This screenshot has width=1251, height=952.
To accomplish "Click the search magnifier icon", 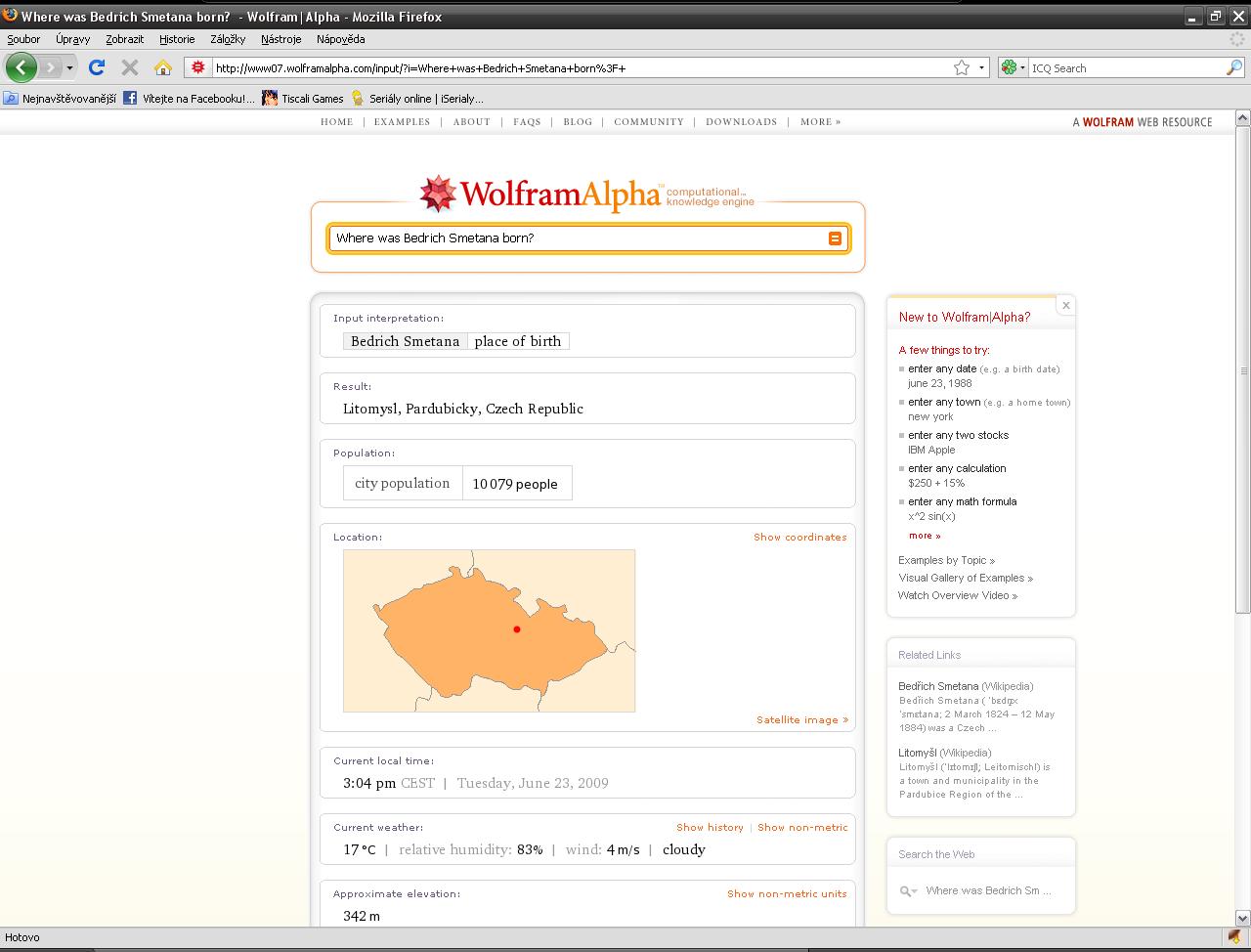I will [1234, 67].
